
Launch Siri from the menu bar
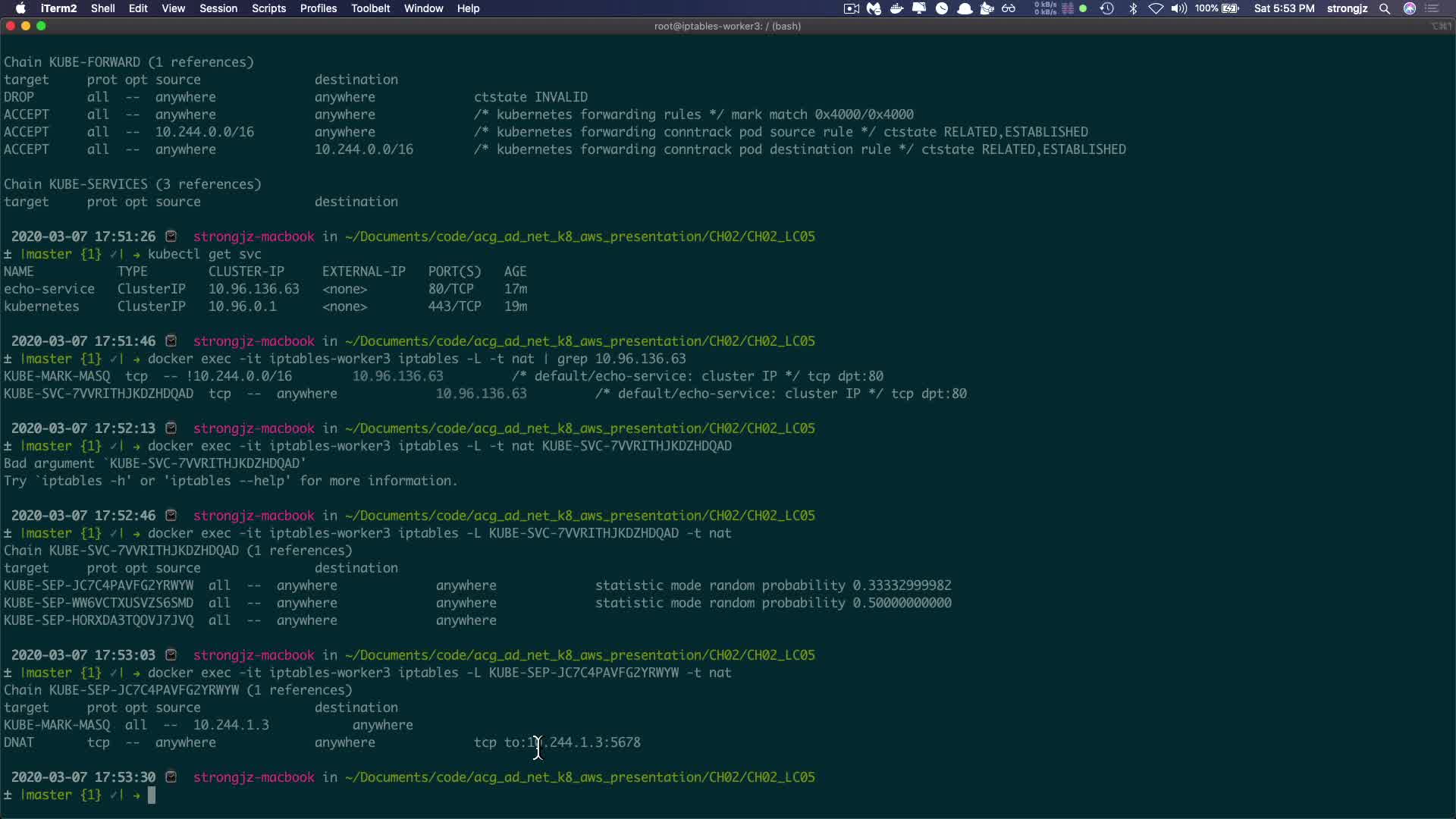point(1409,8)
